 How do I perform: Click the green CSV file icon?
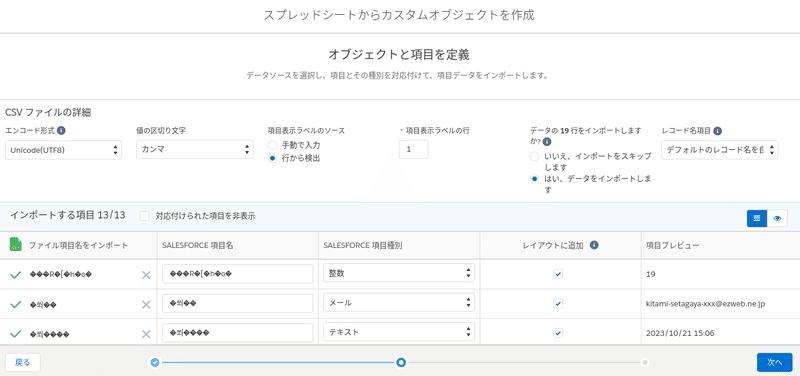click(x=15, y=244)
